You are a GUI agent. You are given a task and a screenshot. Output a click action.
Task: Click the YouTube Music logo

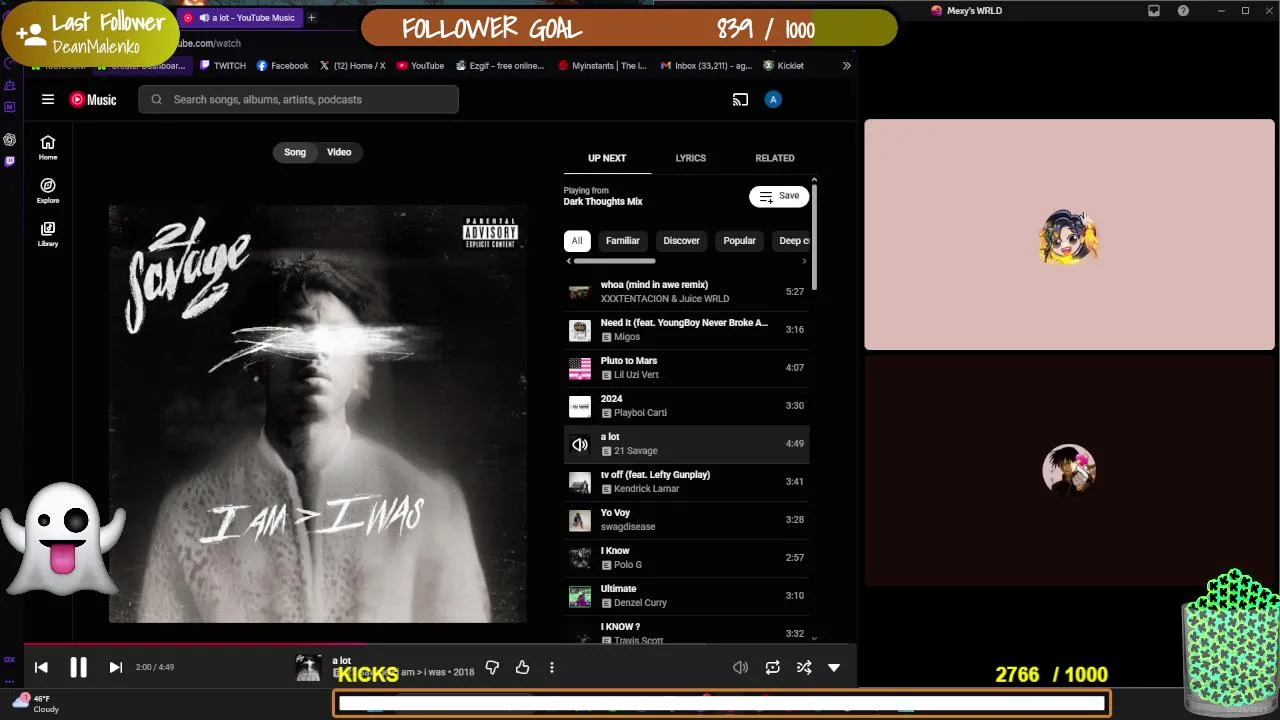[x=93, y=99]
